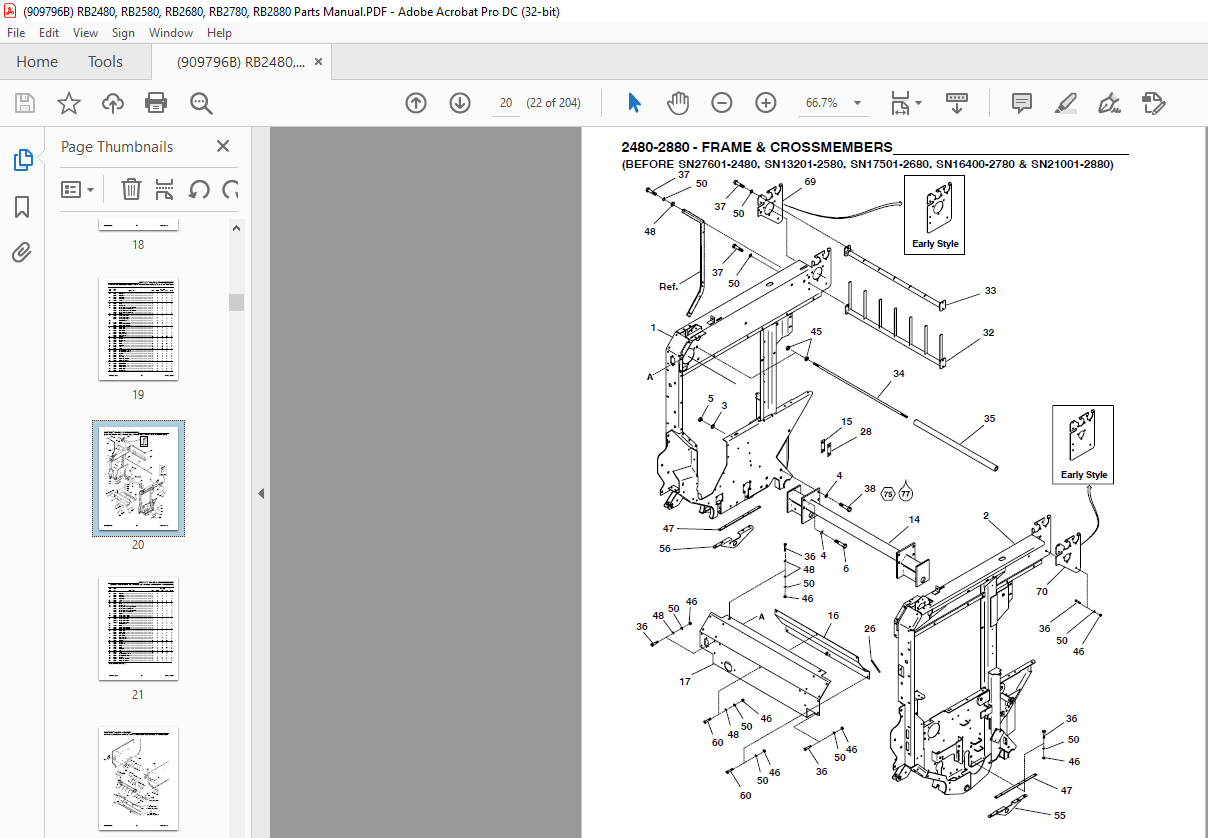This screenshot has height=838, width=1208.
Task: Open the Attachments paperclip panel
Action: (x=22, y=252)
